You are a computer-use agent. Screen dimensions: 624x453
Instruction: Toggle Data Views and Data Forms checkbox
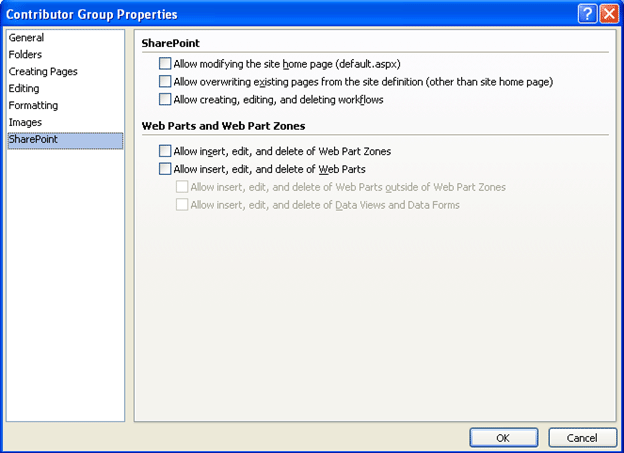pyautogui.click(x=182, y=205)
